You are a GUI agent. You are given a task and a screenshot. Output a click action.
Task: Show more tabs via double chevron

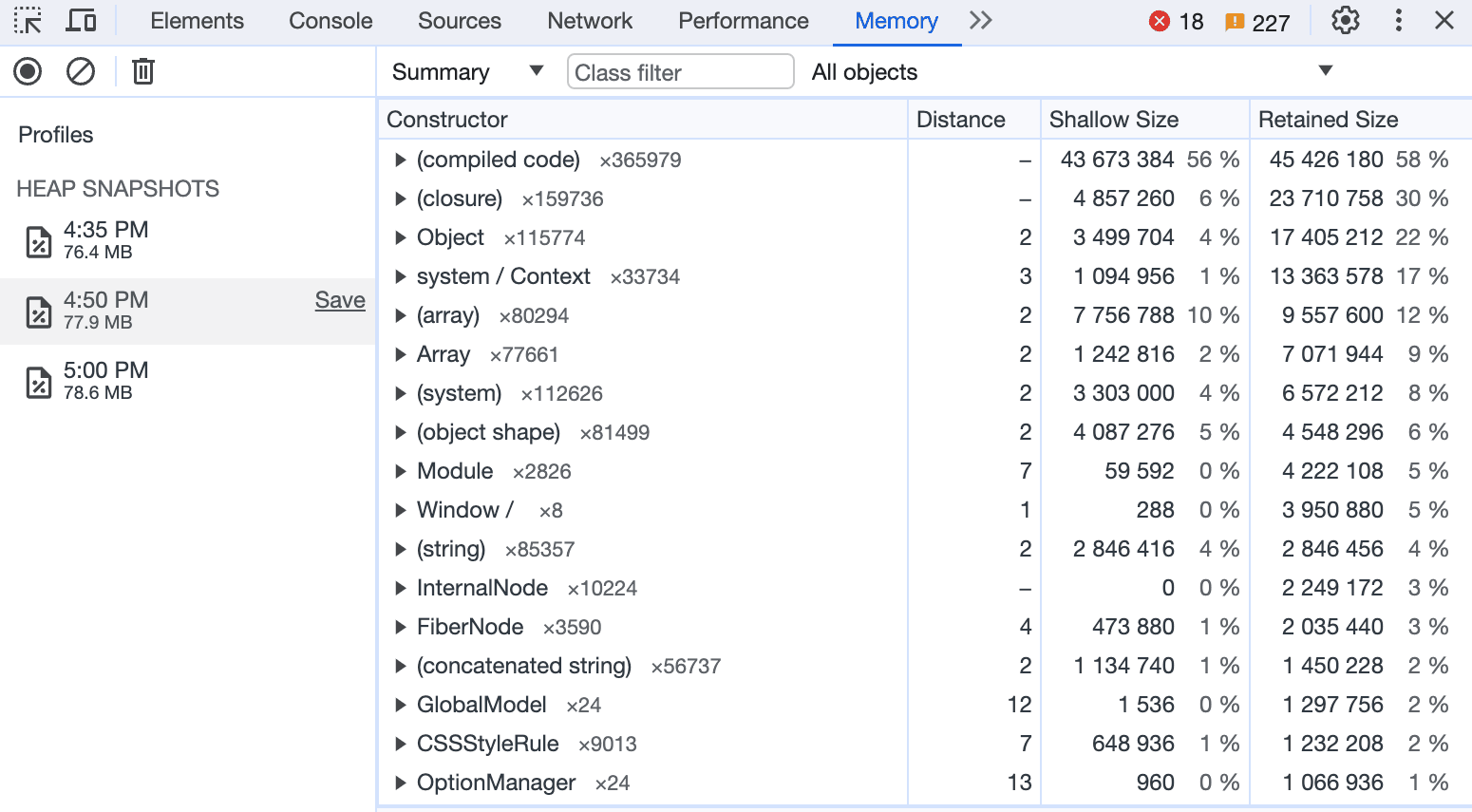click(981, 21)
